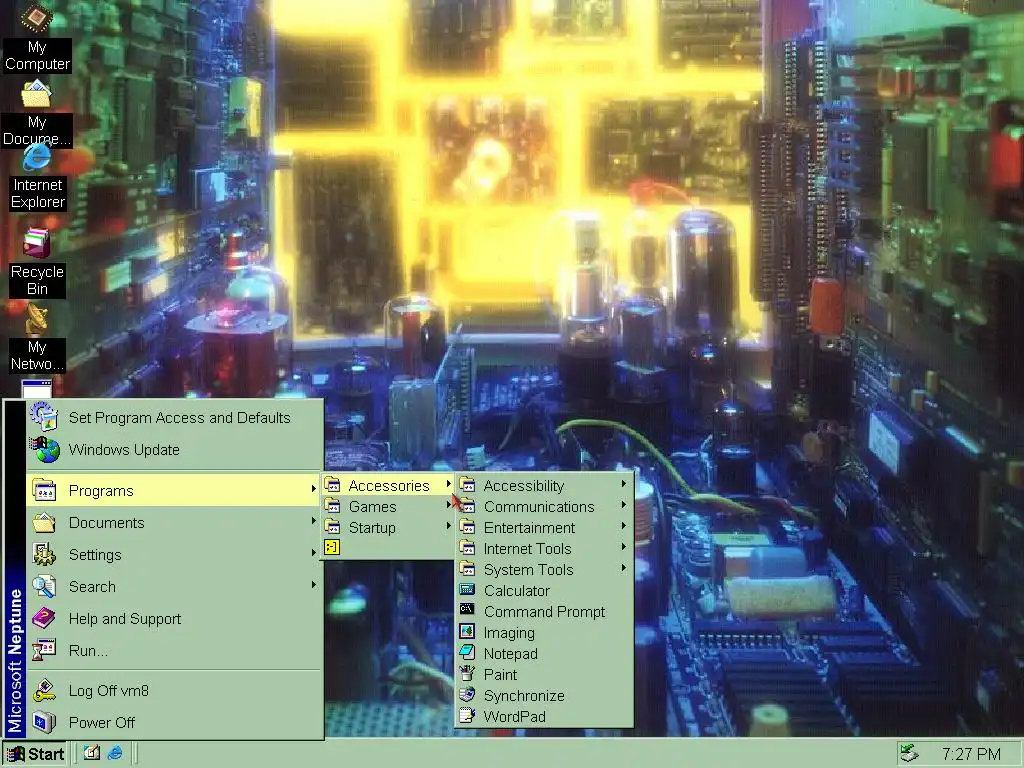Image resolution: width=1024 pixels, height=768 pixels.
Task: Click the Notepad label text
Action: click(x=510, y=653)
